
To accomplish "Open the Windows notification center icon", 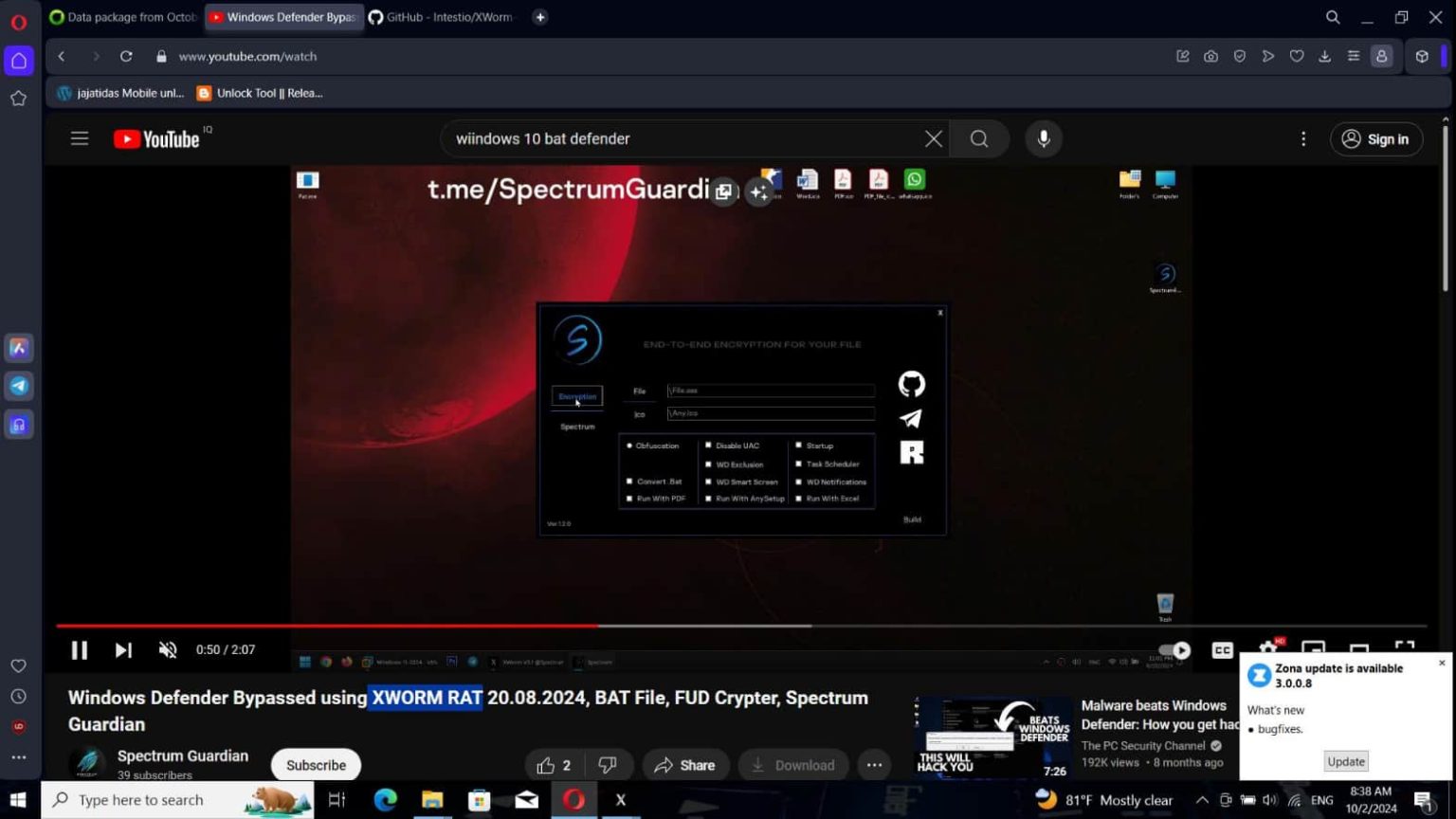I will (1423, 800).
